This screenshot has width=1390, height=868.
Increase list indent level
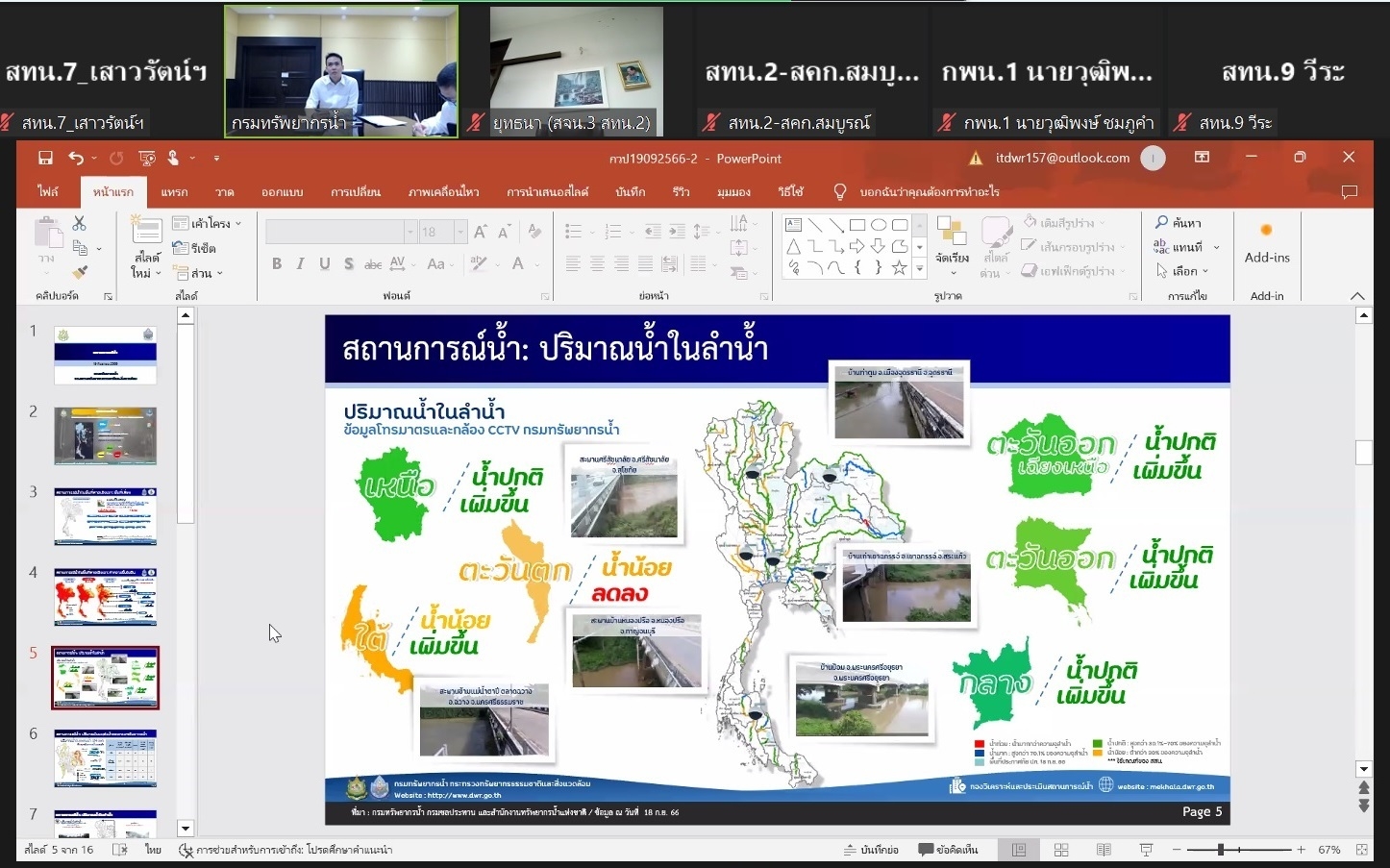(x=677, y=232)
